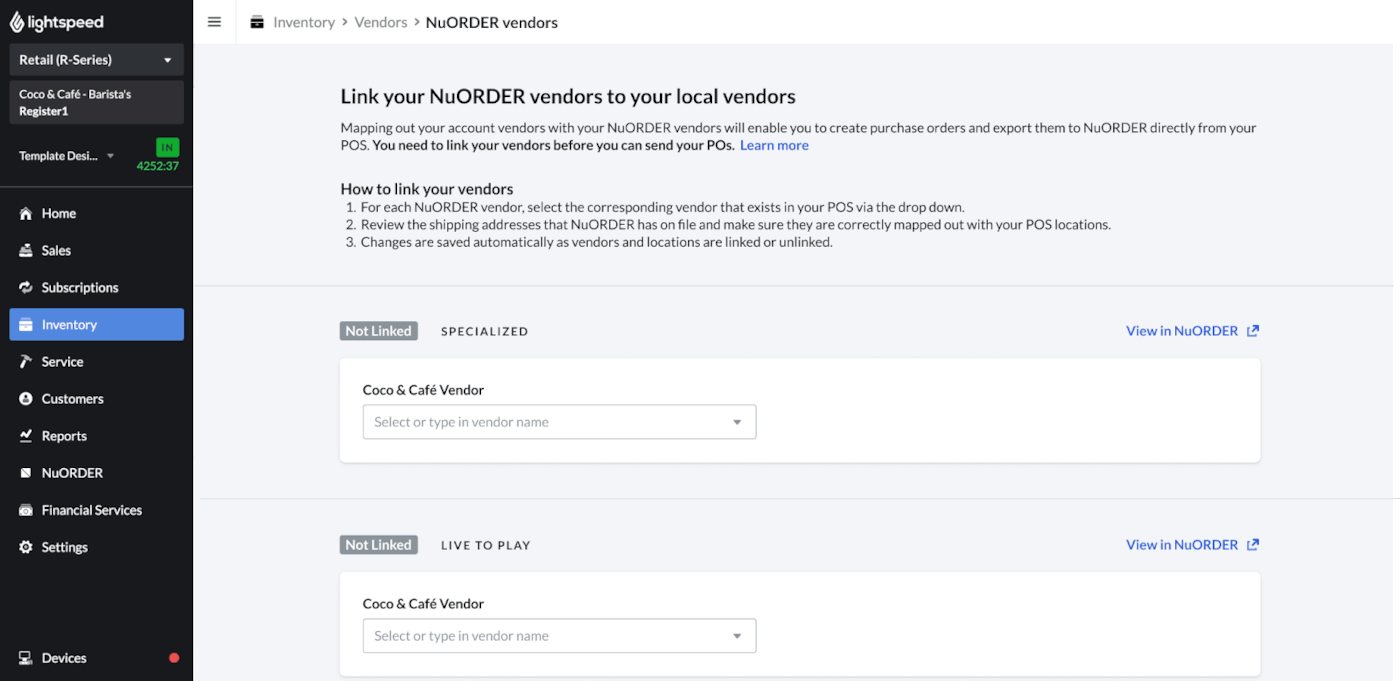Click the 'Link your NuORDER vendors' page heading
This screenshot has width=1400, height=681.
tap(568, 97)
